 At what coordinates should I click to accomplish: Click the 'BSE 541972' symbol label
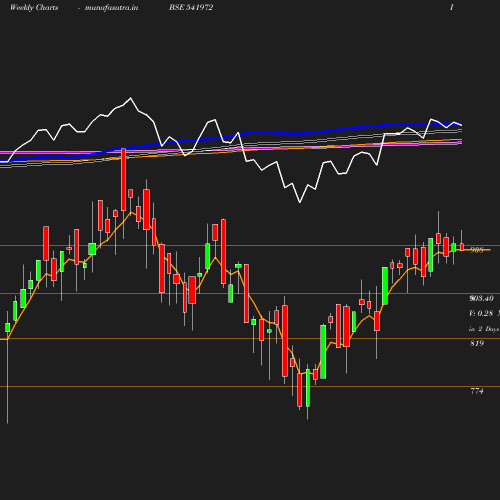[x=191, y=7]
